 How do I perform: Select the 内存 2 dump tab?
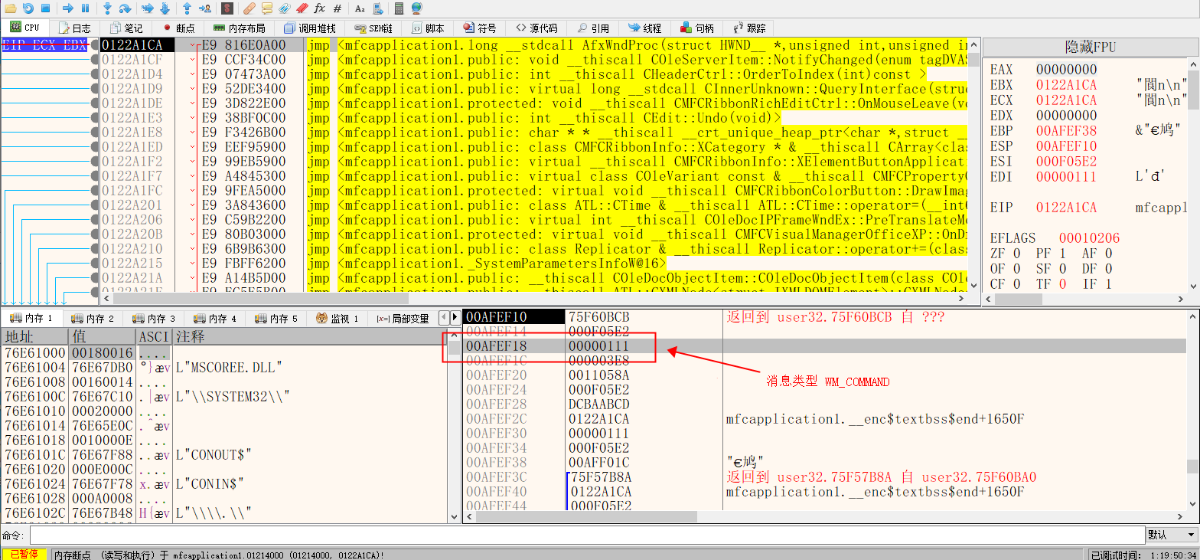click(x=92, y=318)
